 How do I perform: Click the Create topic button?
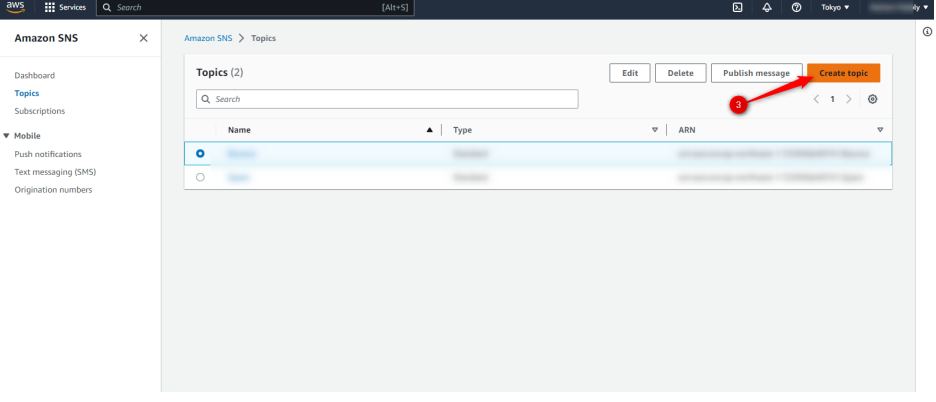tap(843, 73)
